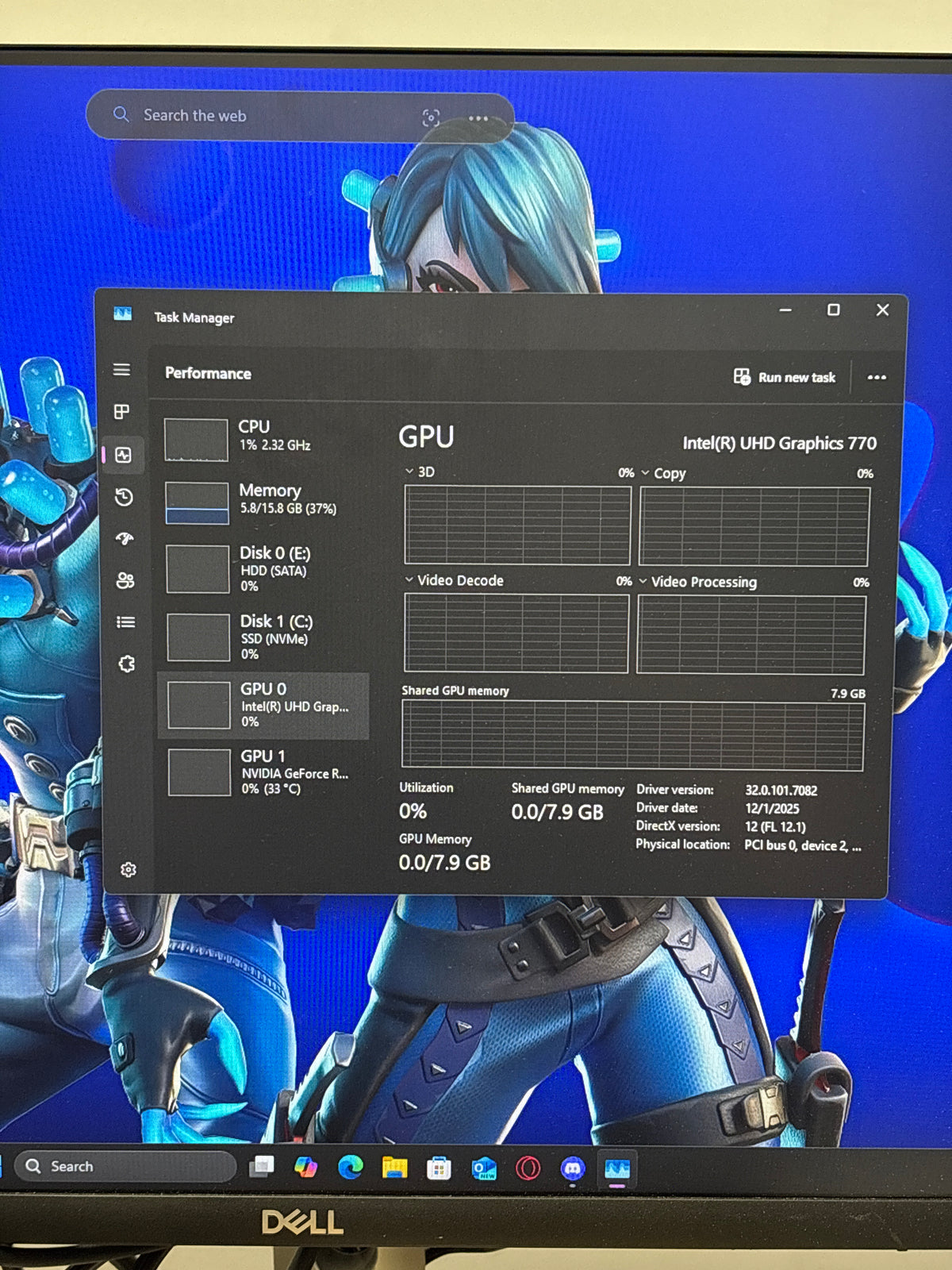Image resolution: width=952 pixels, height=1270 pixels.
Task: Open the Task Manager navigation hamburger menu
Action: pyautogui.click(x=121, y=370)
